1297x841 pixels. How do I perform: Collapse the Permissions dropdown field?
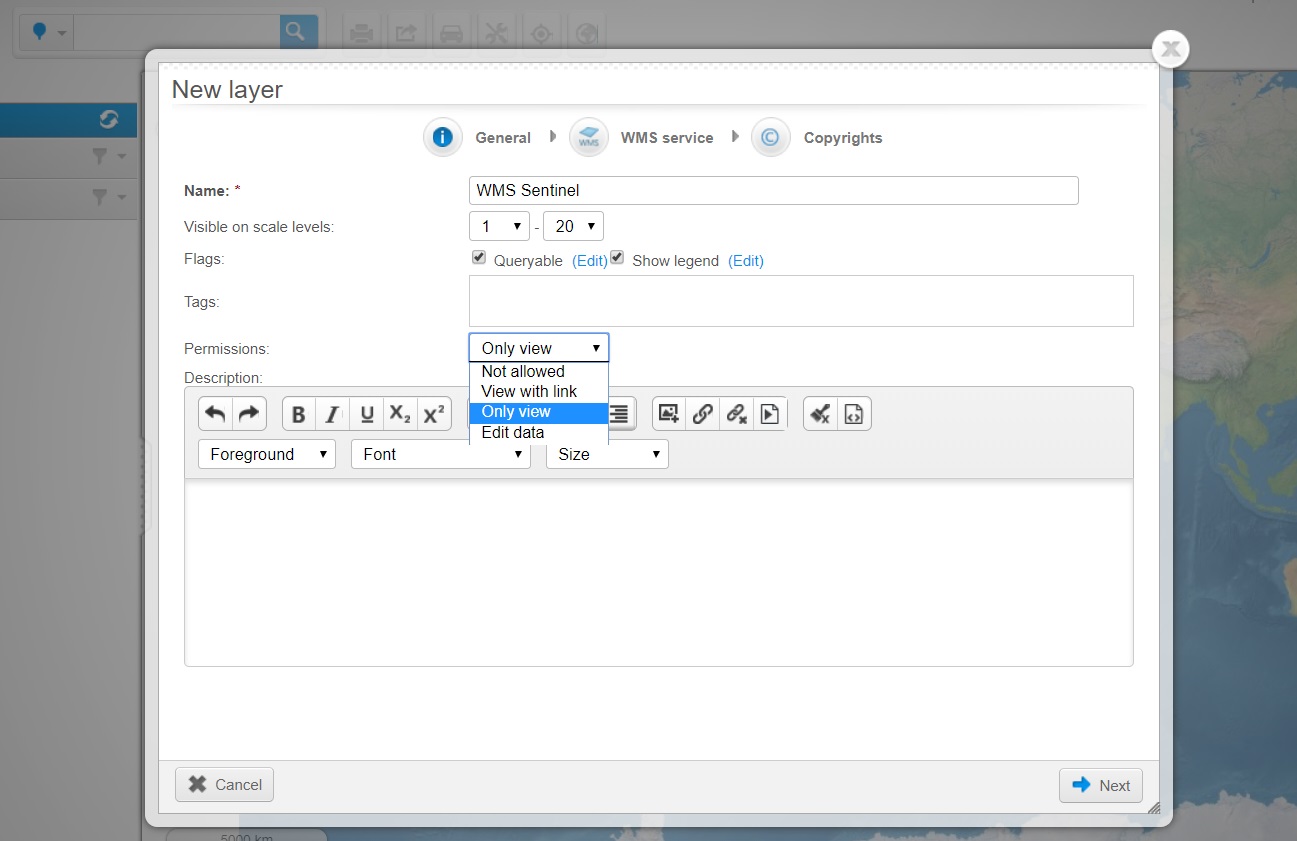(539, 348)
